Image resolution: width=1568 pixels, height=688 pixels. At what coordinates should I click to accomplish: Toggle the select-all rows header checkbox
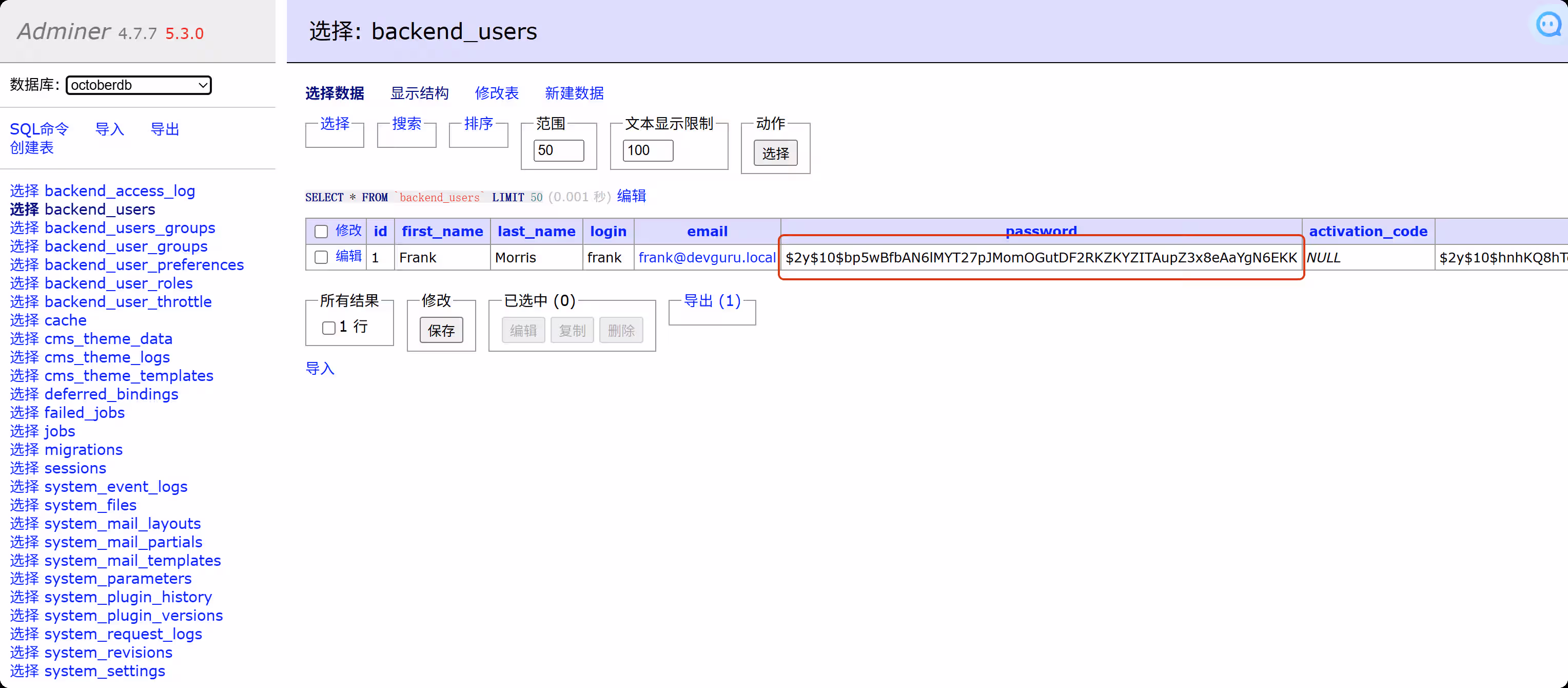[x=321, y=232]
